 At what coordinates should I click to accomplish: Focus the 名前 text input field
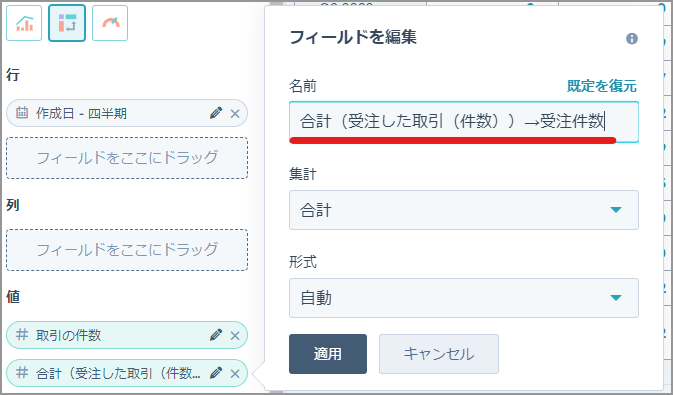[464, 122]
